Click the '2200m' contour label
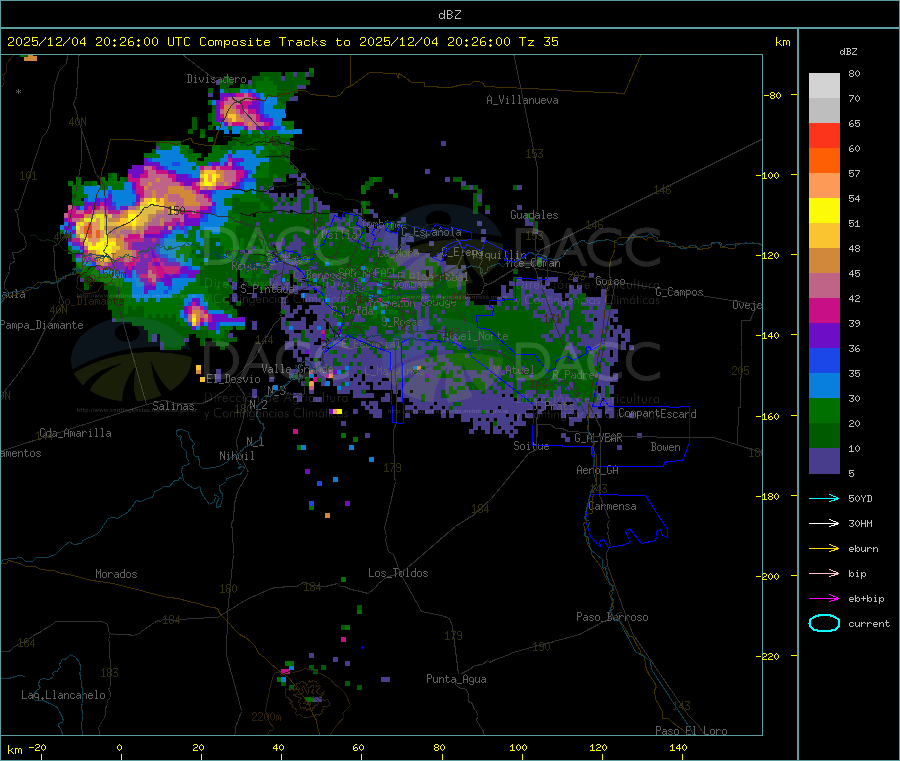The height and width of the screenshot is (761, 900). [266, 717]
